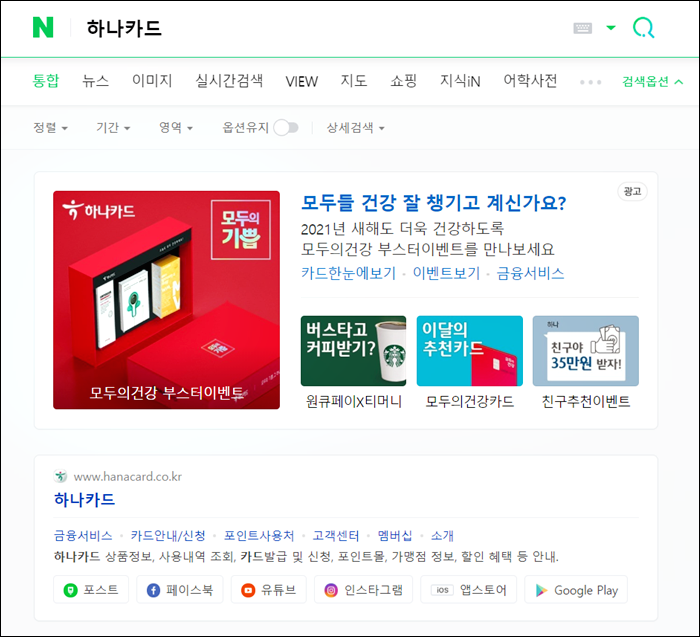Click the 이벤트보기 link
This screenshot has height=637, width=700.
(x=446, y=273)
